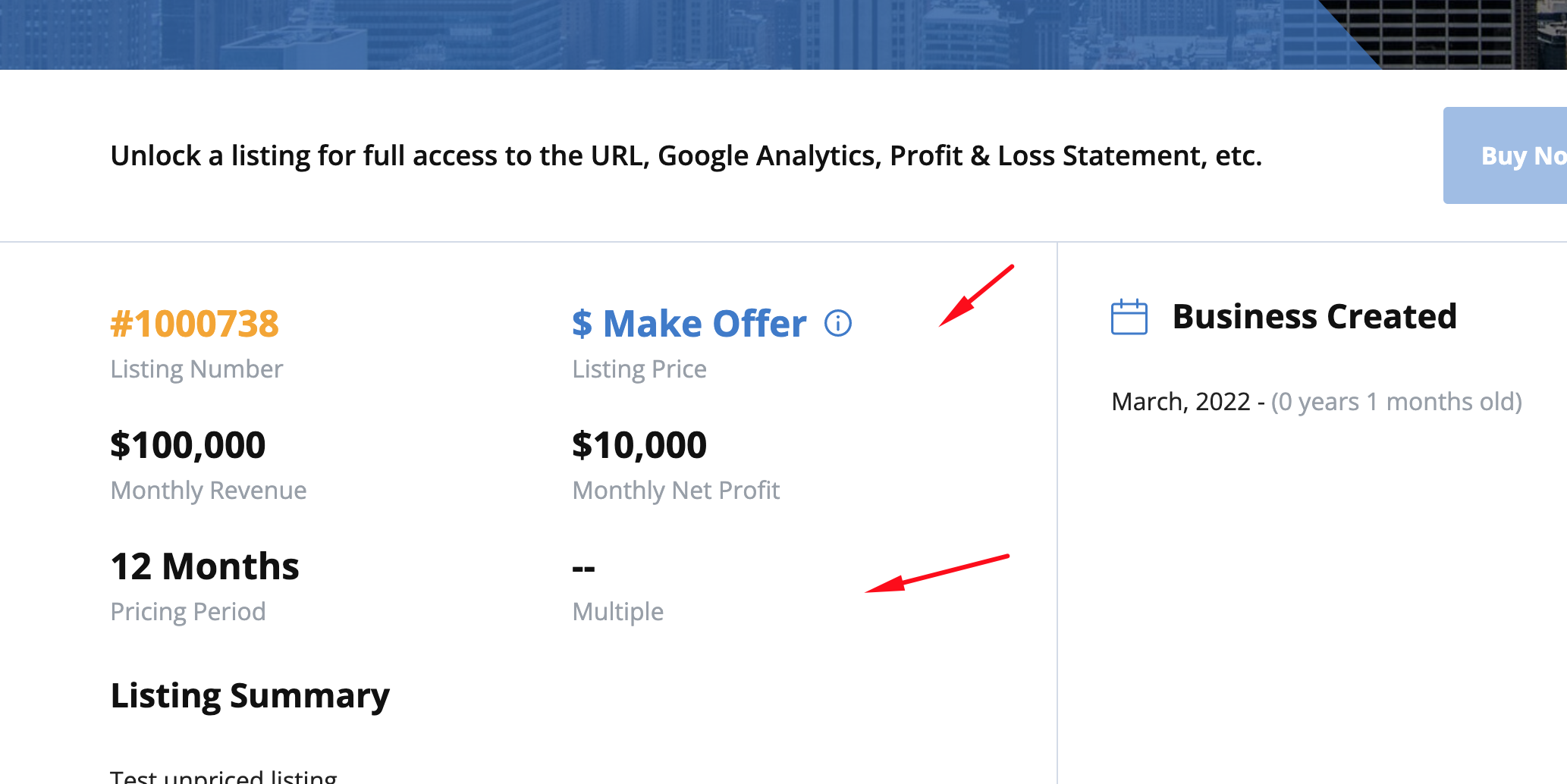Click listing number #1000738
The height and width of the screenshot is (784, 1567).
(195, 324)
